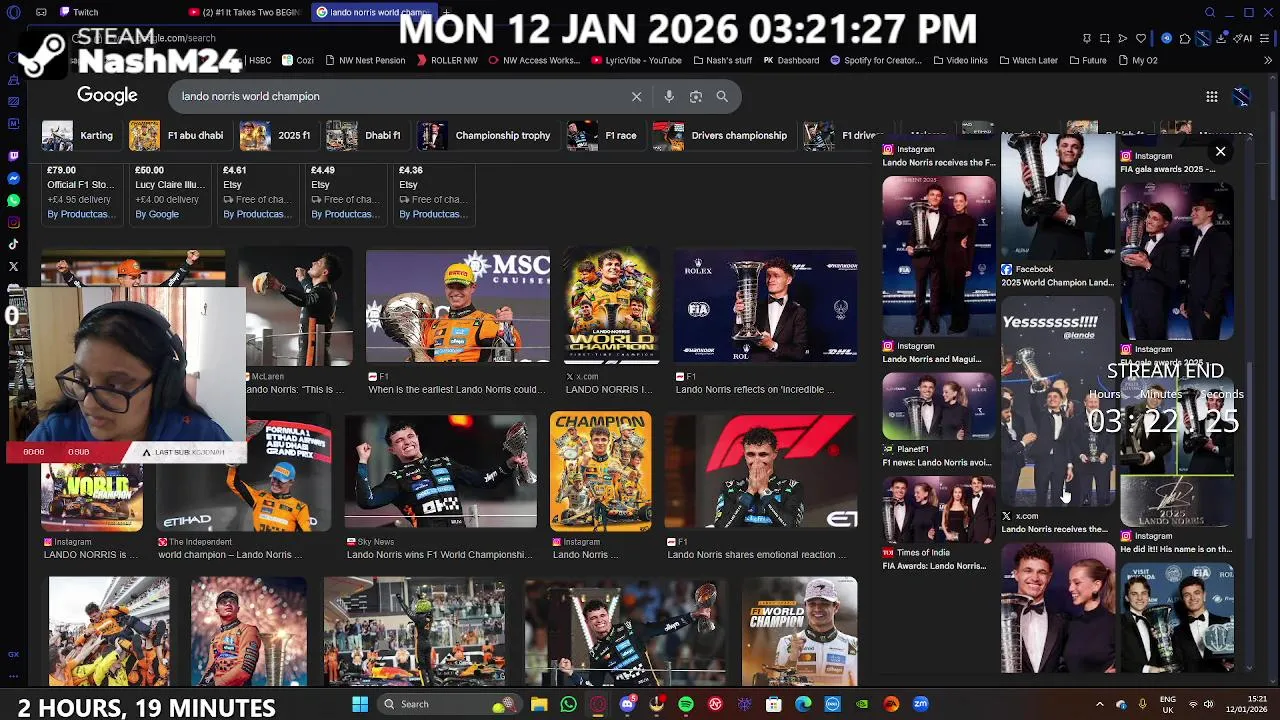Open the Google apps grid
The width and height of the screenshot is (1280, 720).
[x=1212, y=96]
